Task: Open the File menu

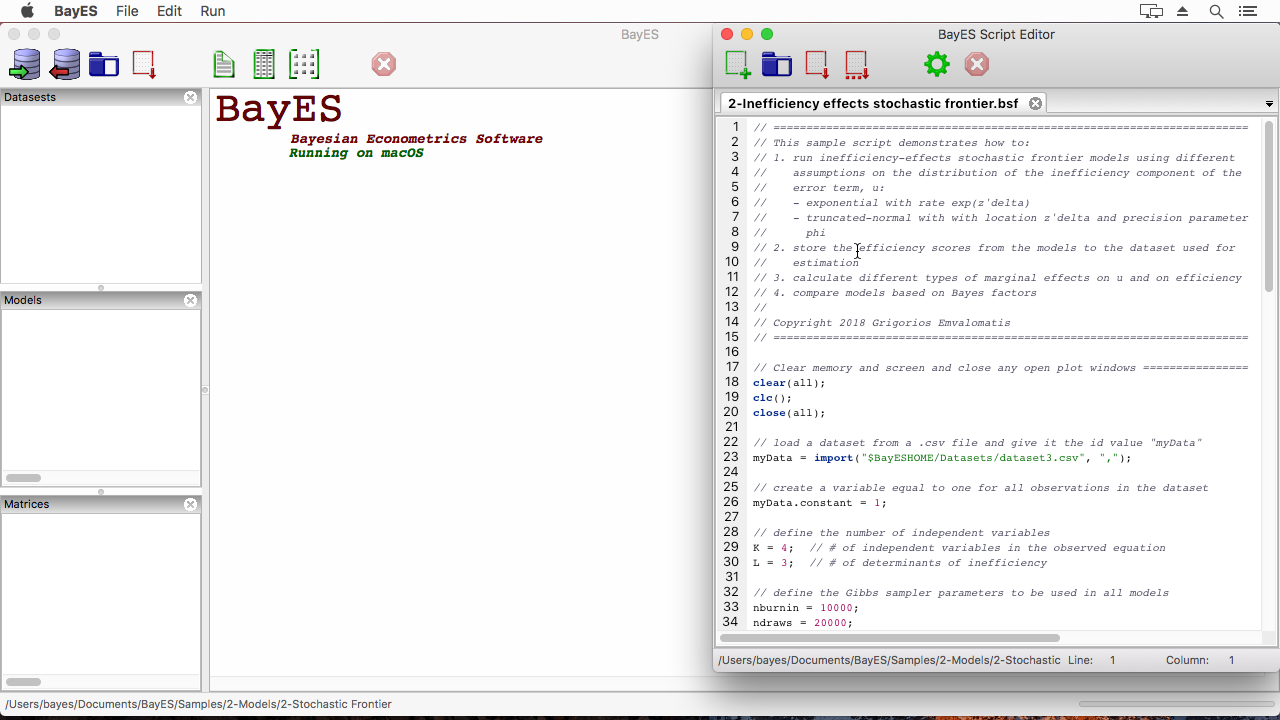Action: pyautogui.click(x=127, y=11)
